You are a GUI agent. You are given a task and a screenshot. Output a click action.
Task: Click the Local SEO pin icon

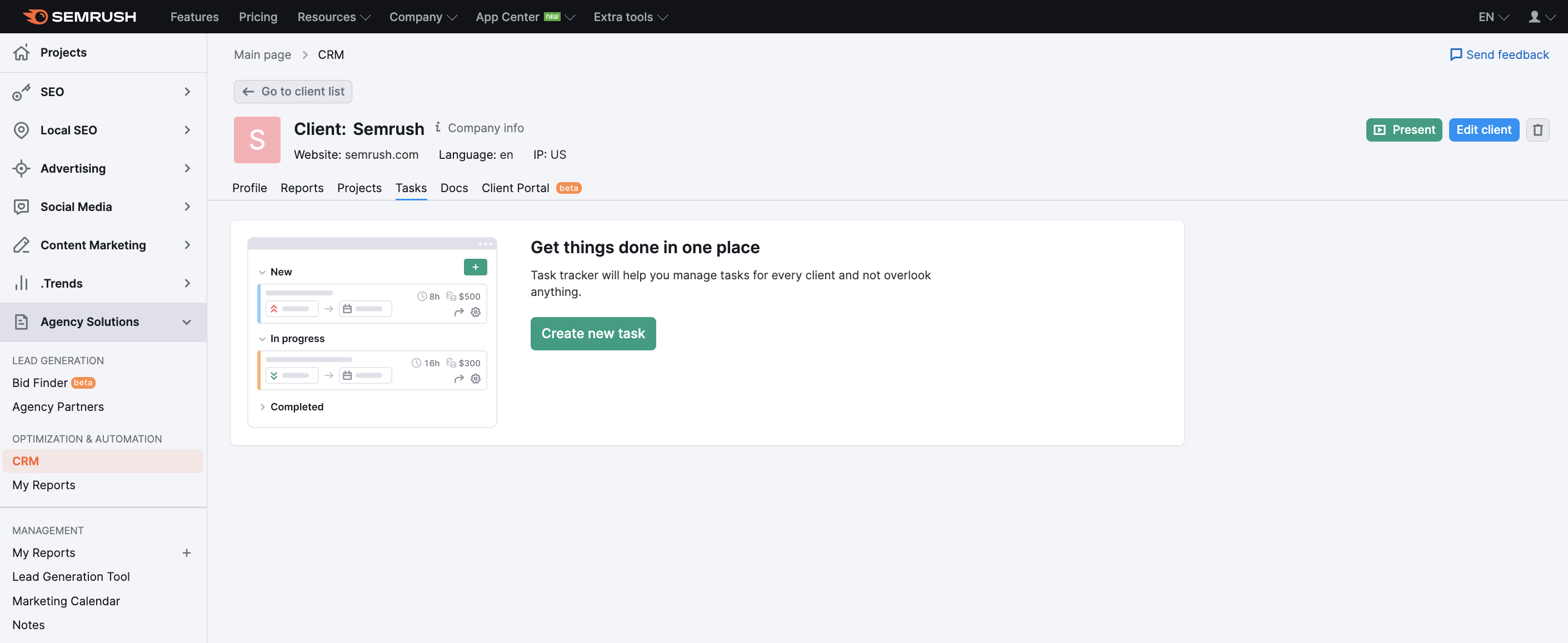21,130
